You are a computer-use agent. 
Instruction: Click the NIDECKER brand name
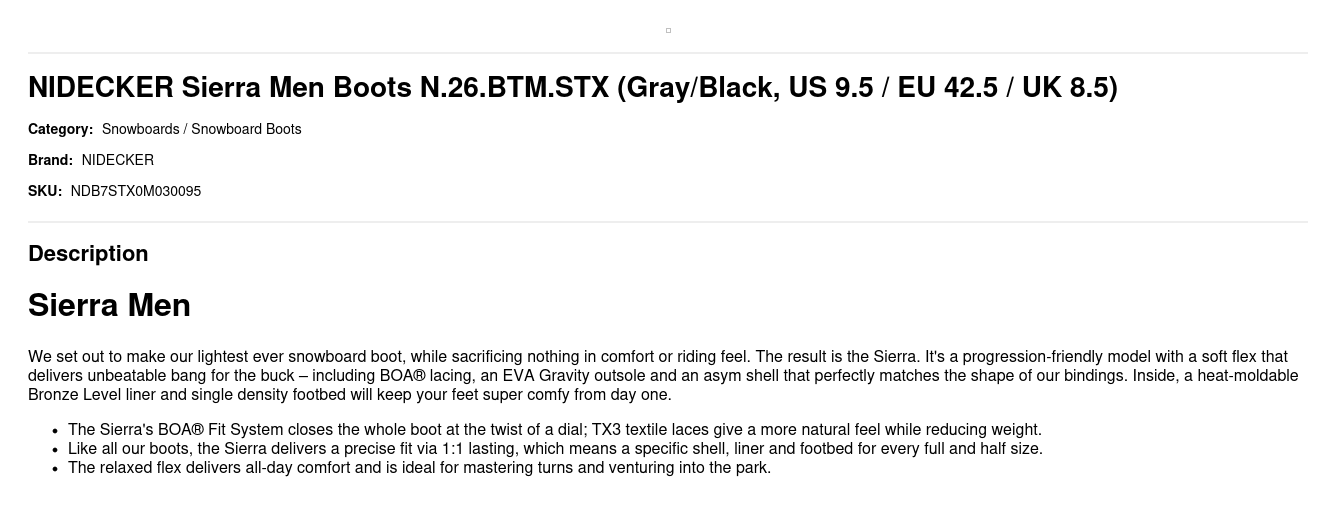(118, 160)
